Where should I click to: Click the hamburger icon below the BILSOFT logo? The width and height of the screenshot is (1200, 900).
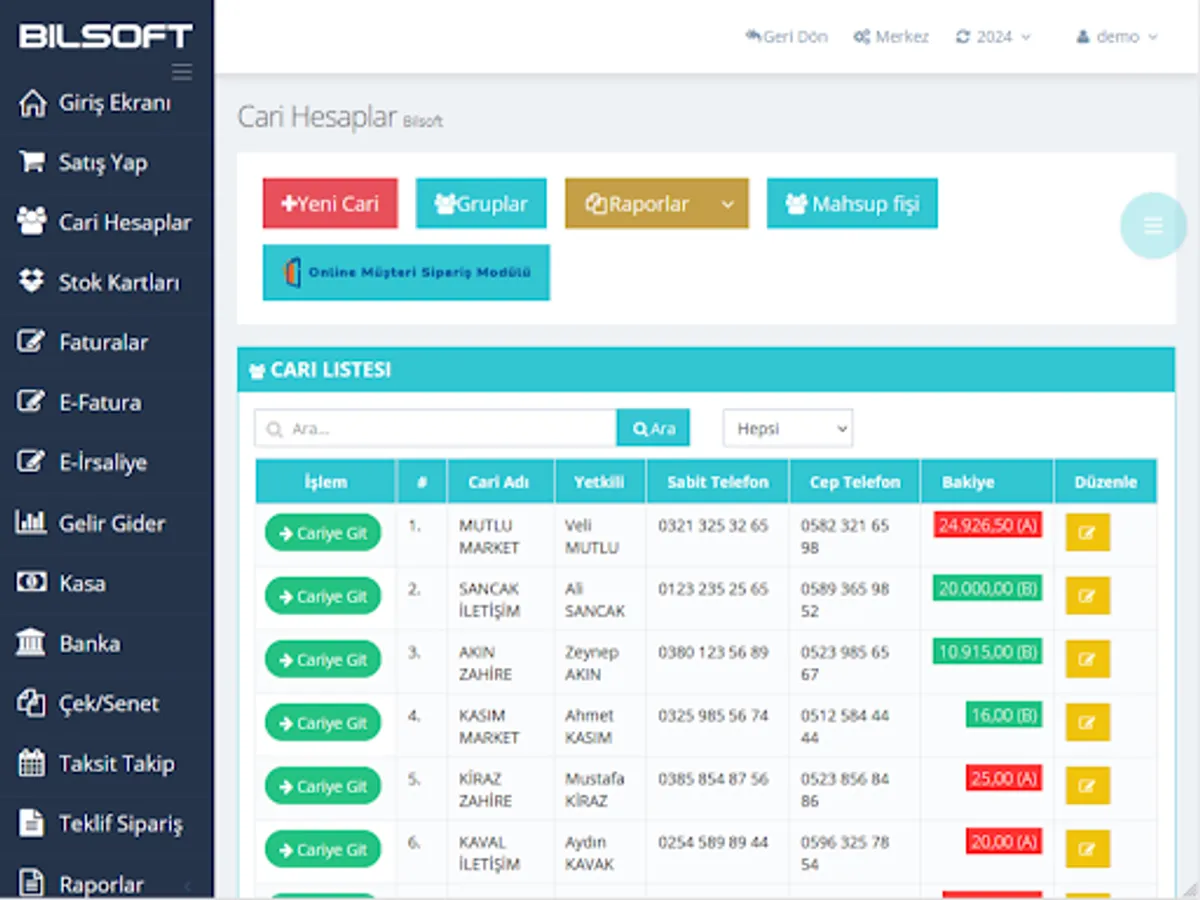pos(181,71)
